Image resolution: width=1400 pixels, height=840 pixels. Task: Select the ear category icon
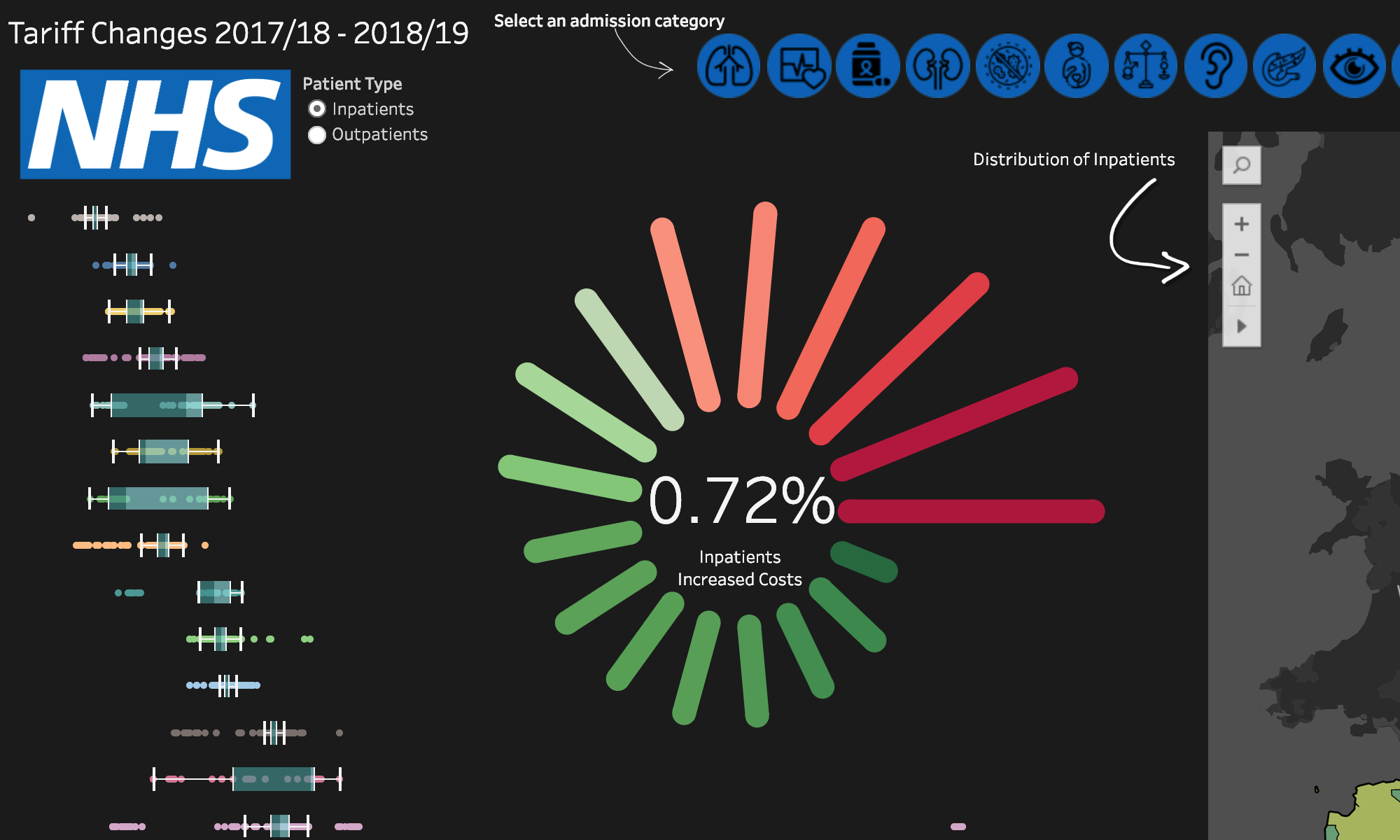1216,66
